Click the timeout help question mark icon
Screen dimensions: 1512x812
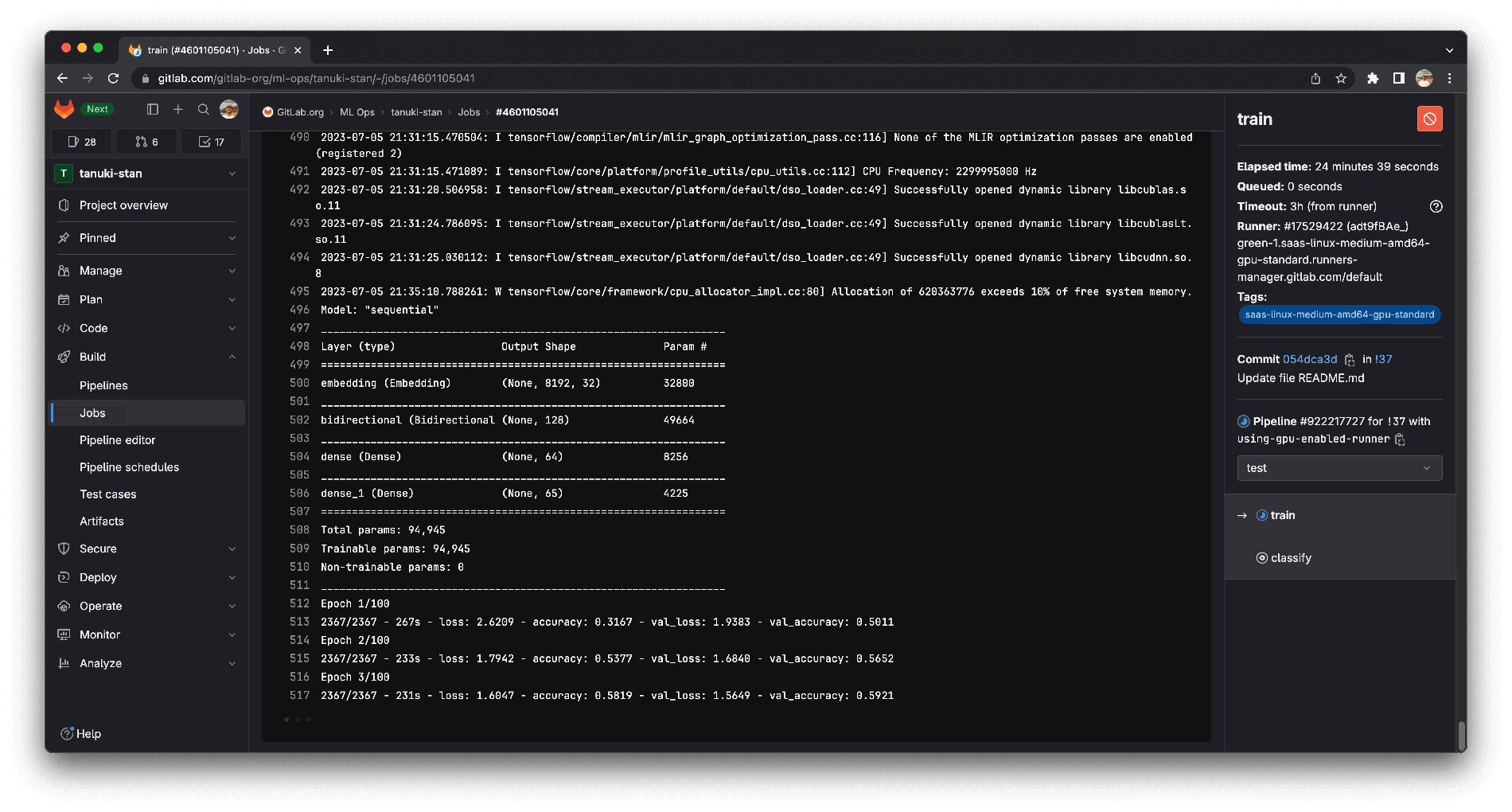[1436, 206]
